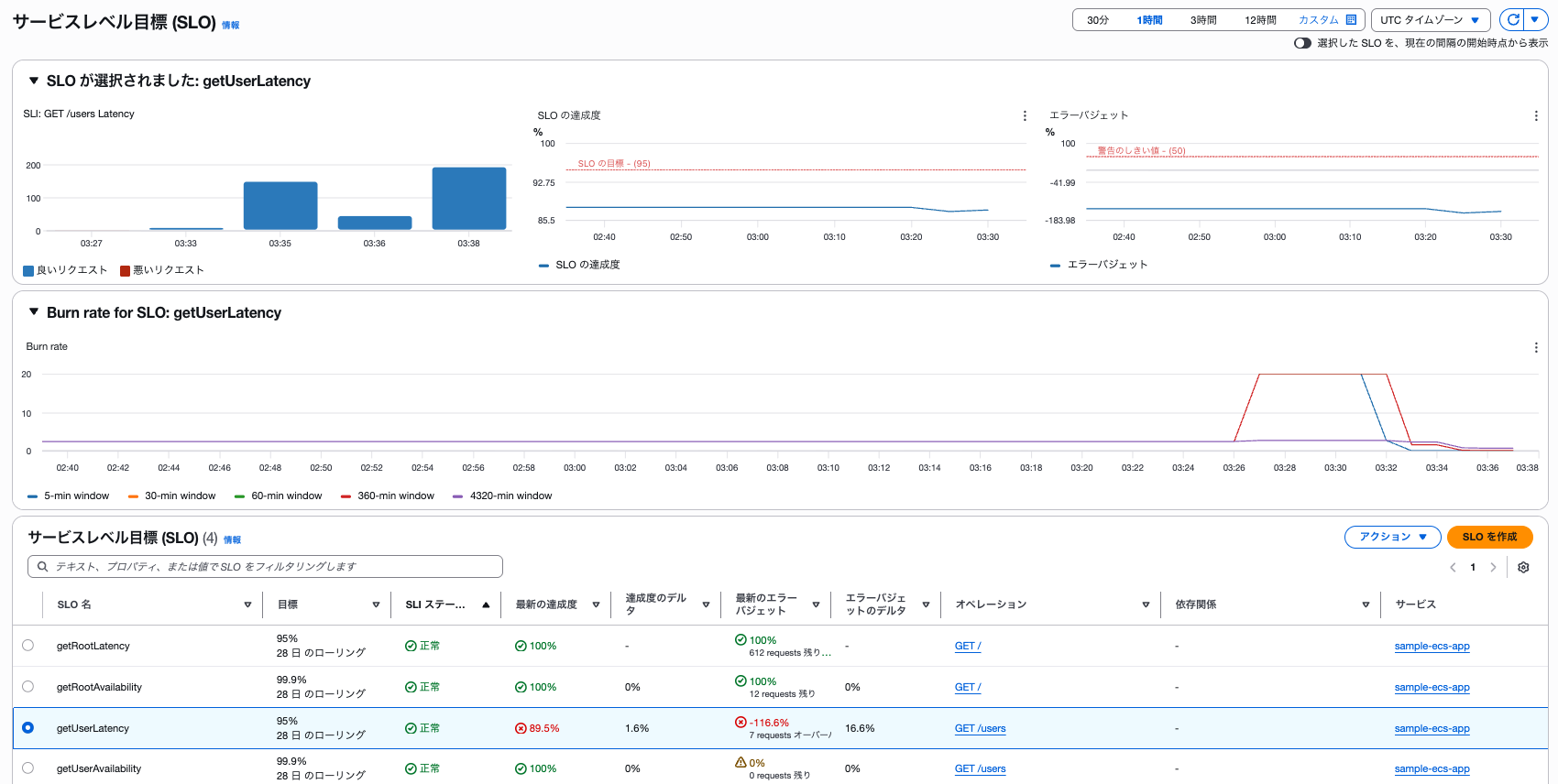Go to the next table page arrow
The height and width of the screenshot is (784, 1558).
(1493, 568)
